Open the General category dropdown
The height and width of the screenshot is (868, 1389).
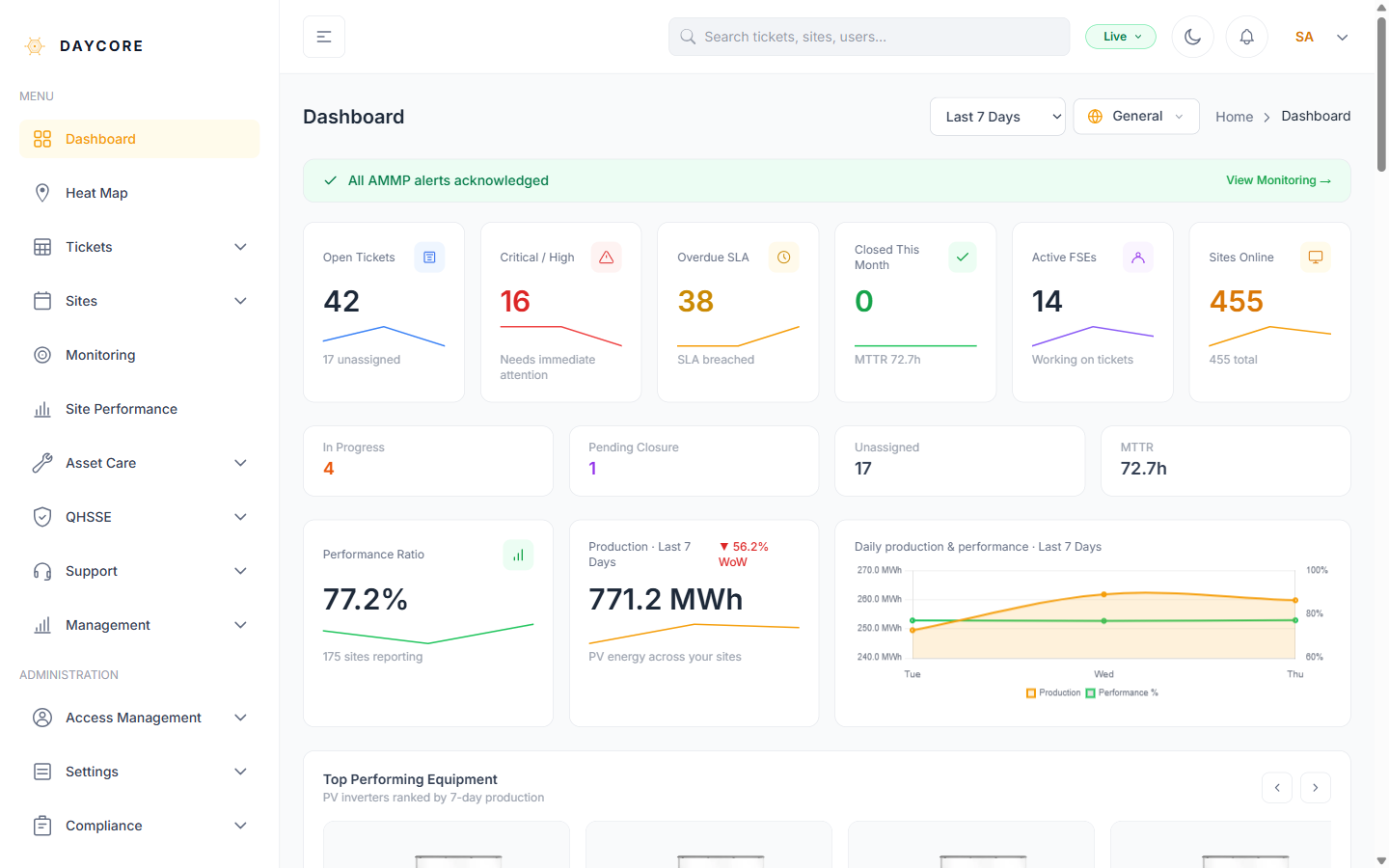pyautogui.click(x=1136, y=116)
